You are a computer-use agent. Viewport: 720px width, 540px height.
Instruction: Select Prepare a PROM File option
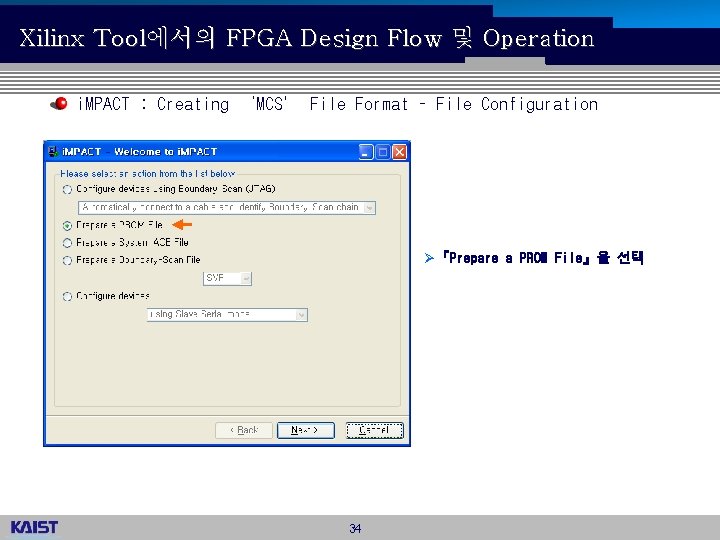pyautogui.click(x=68, y=225)
